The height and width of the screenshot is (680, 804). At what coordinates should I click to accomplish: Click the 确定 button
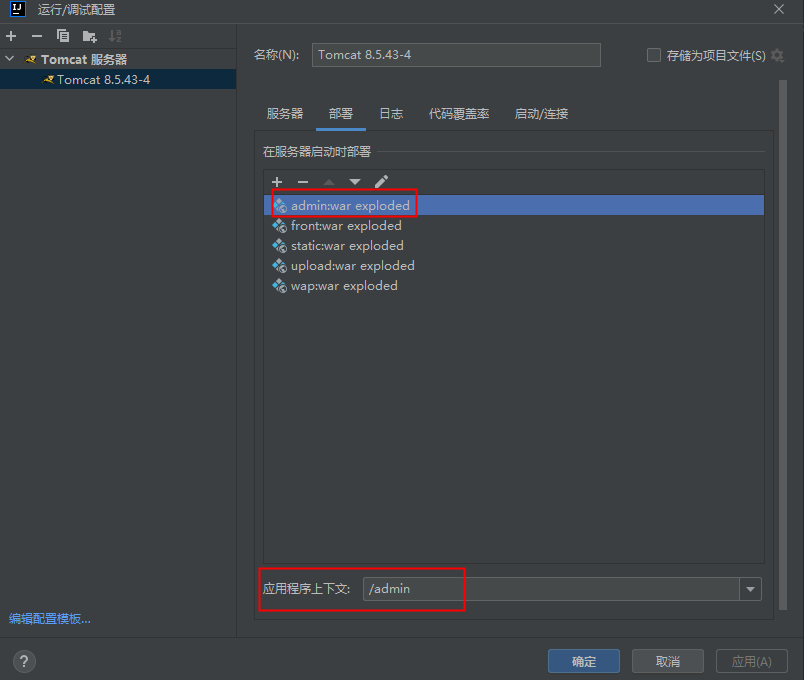pyautogui.click(x=584, y=662)
